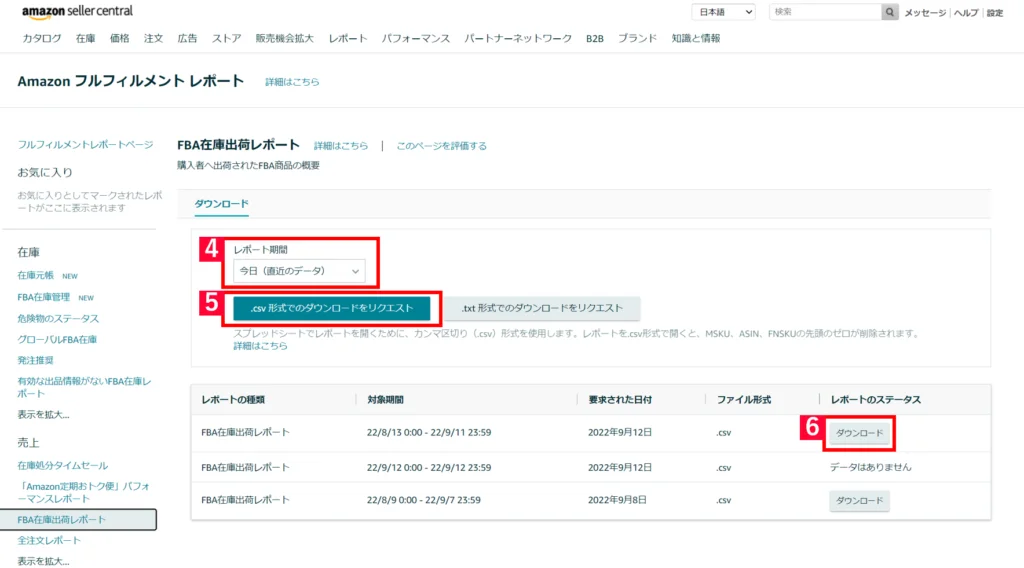The height and width of the screenshot is (568, 1024).
Task: Download the 22/8/9 - 22/9/7 report
Action: pos(859,501)
